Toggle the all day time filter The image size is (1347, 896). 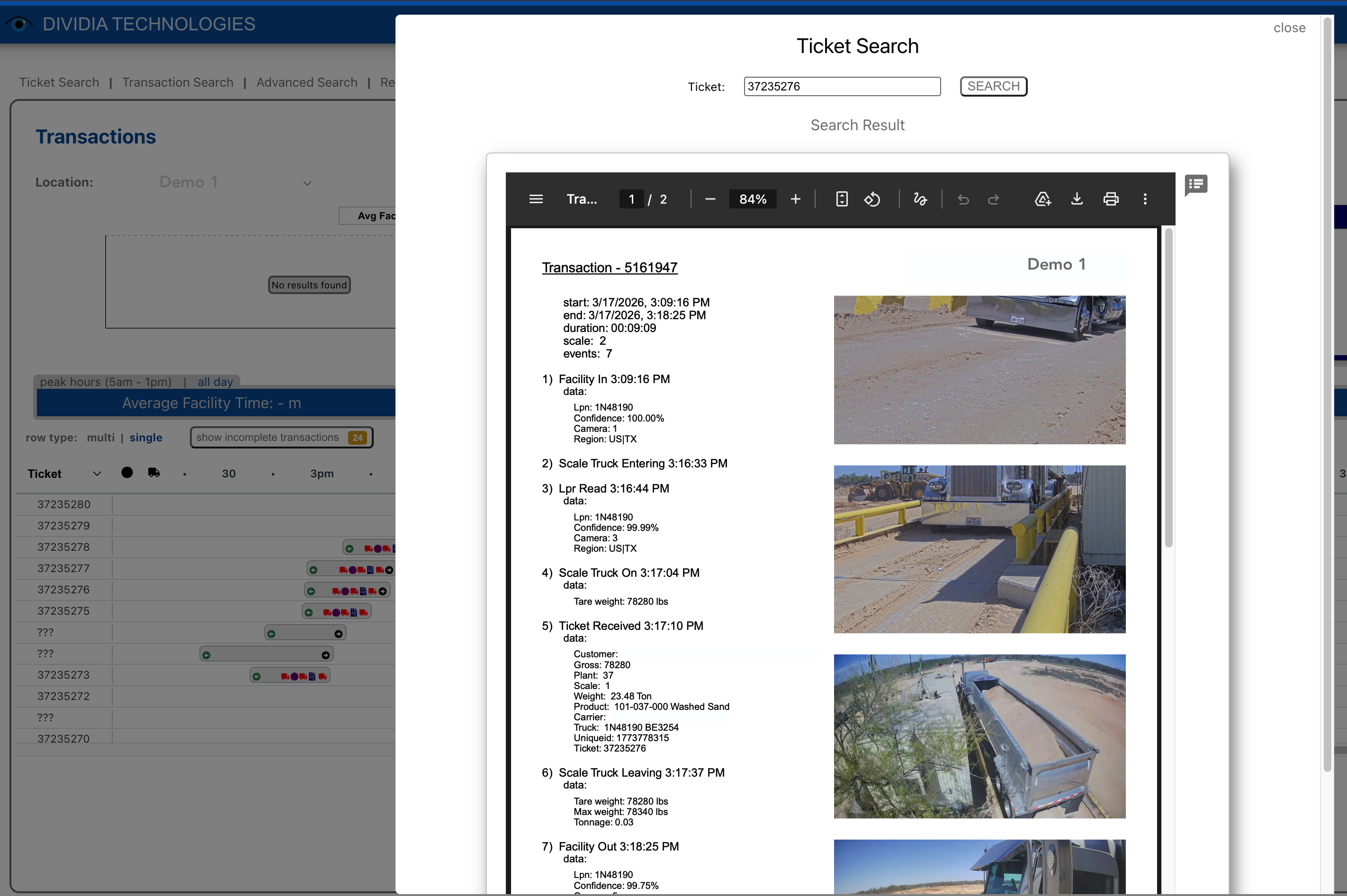[x=214, y=382]
